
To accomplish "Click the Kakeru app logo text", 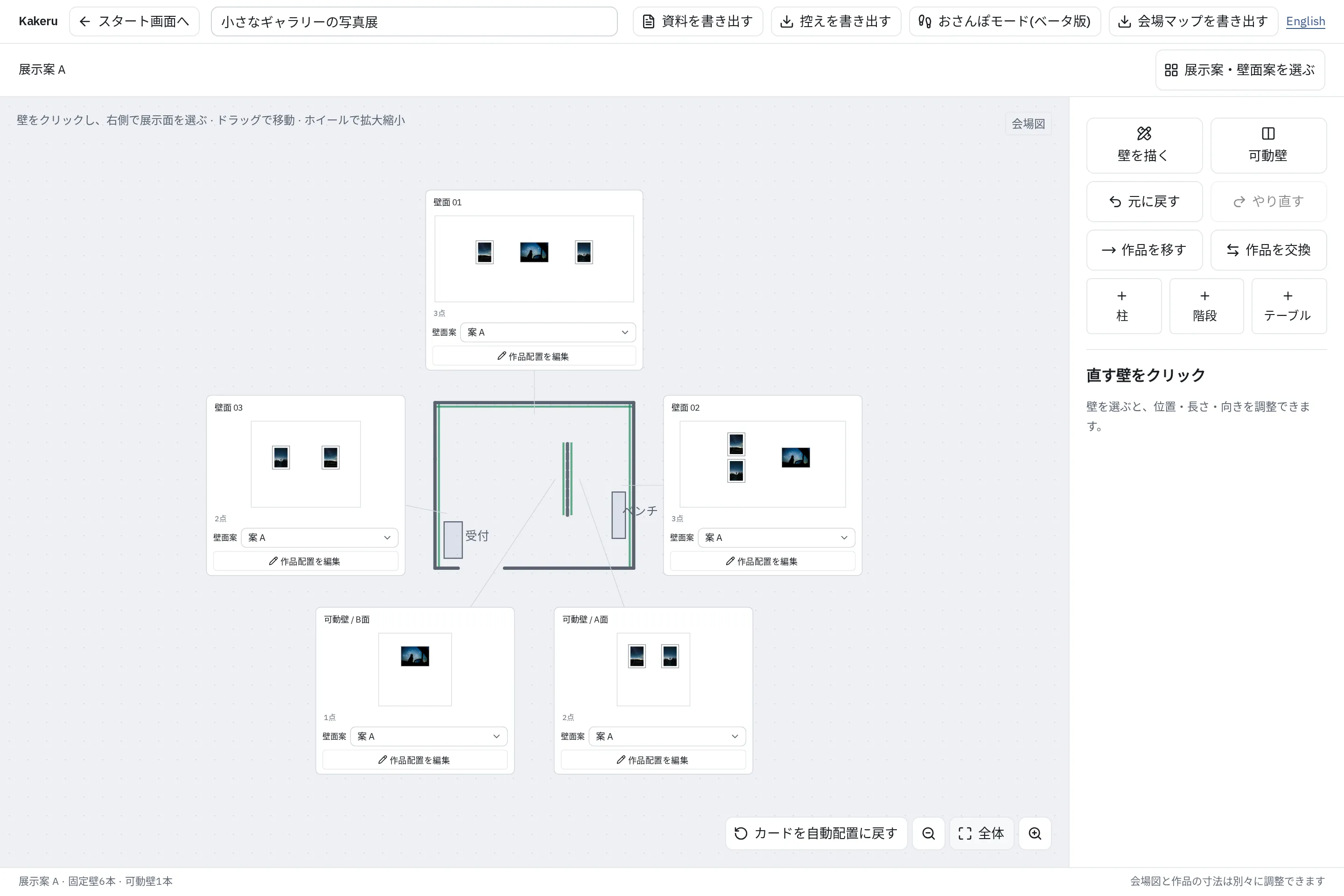I will coord(38,21).
